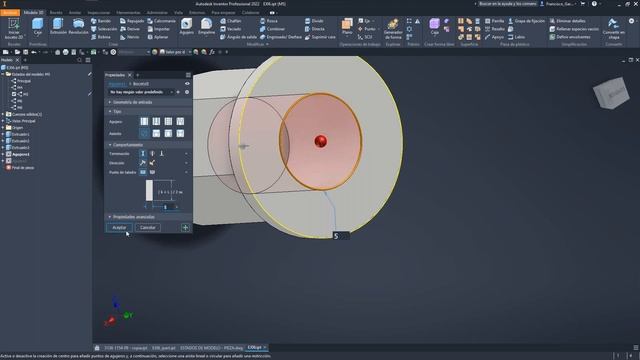
Task: Click the Parrilla grill tool
Action: point(494,21)
